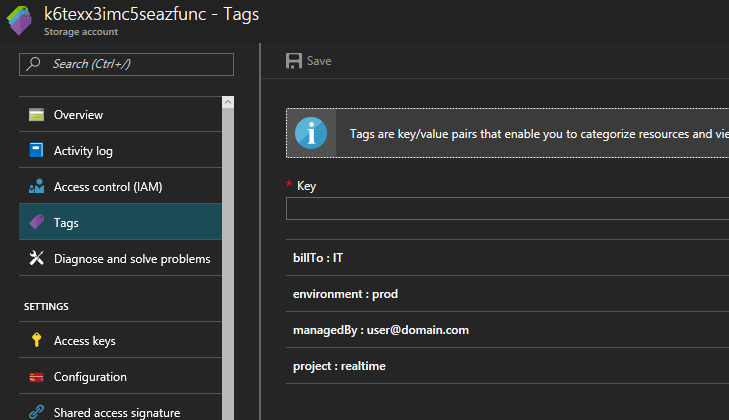The image size is (729, 420).
Task: Open the Overview menu item
Action: [78, 114]
